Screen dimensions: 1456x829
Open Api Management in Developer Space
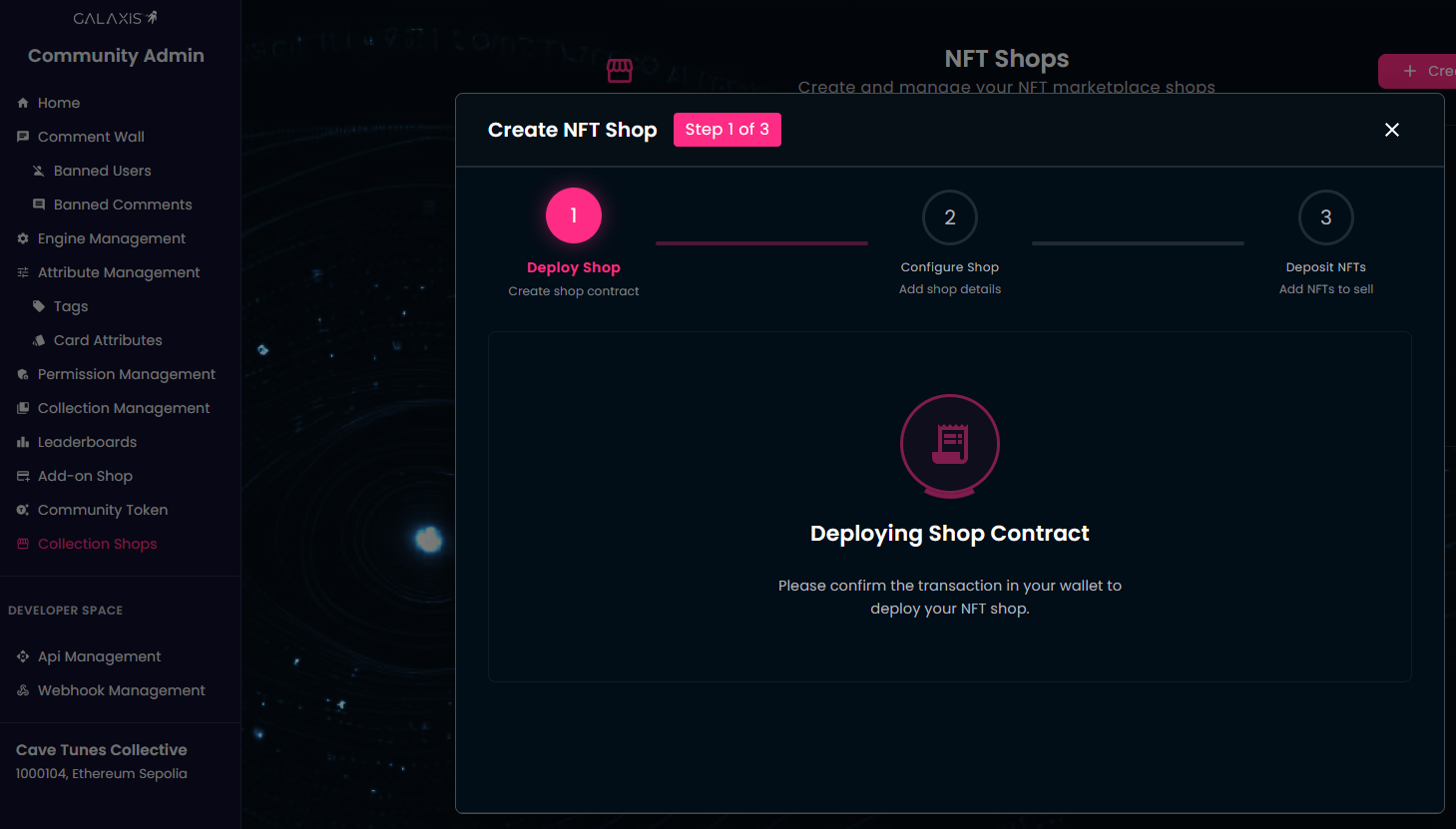(x=99, y=656)
